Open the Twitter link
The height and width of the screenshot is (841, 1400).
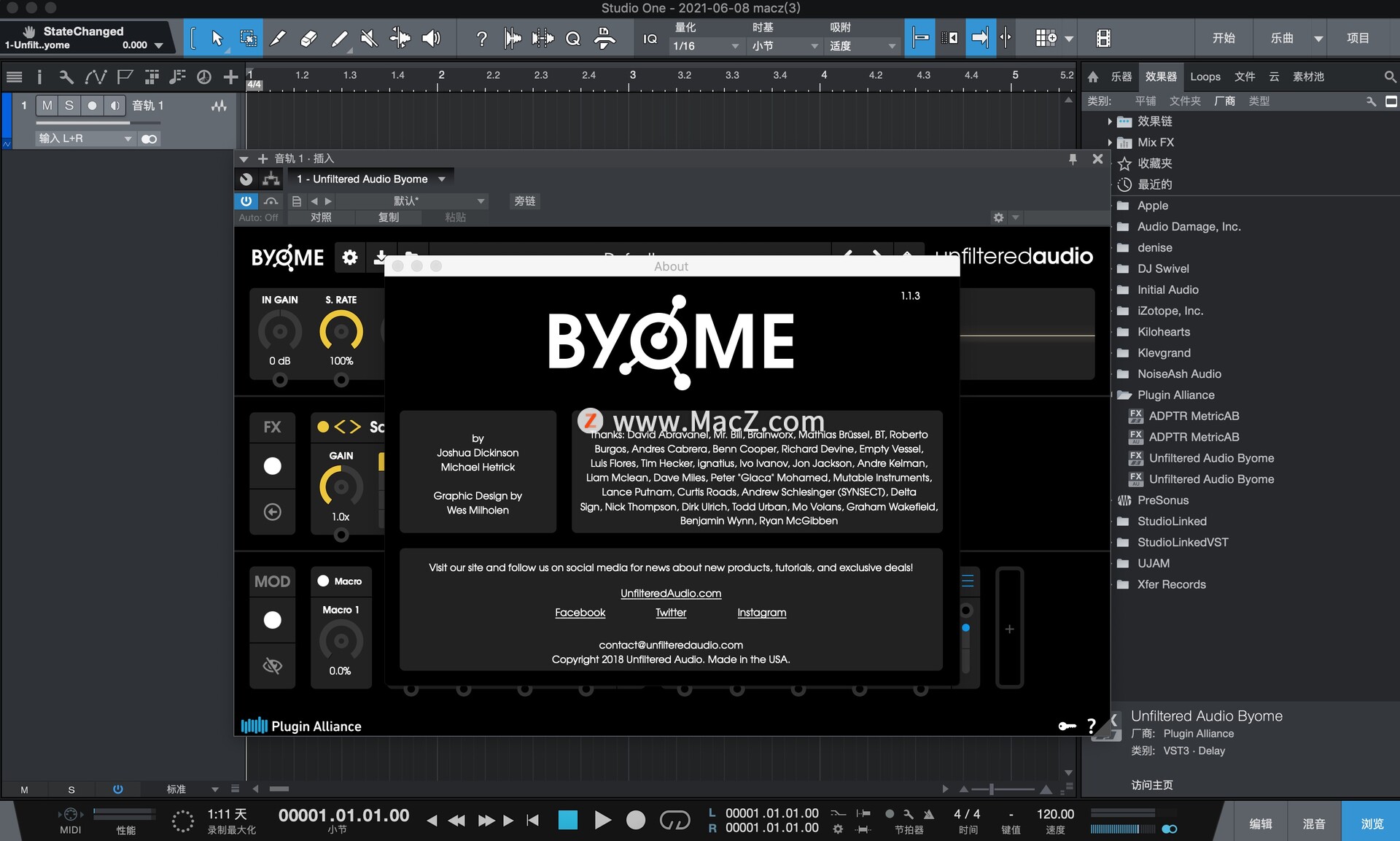tap(671, 612)
